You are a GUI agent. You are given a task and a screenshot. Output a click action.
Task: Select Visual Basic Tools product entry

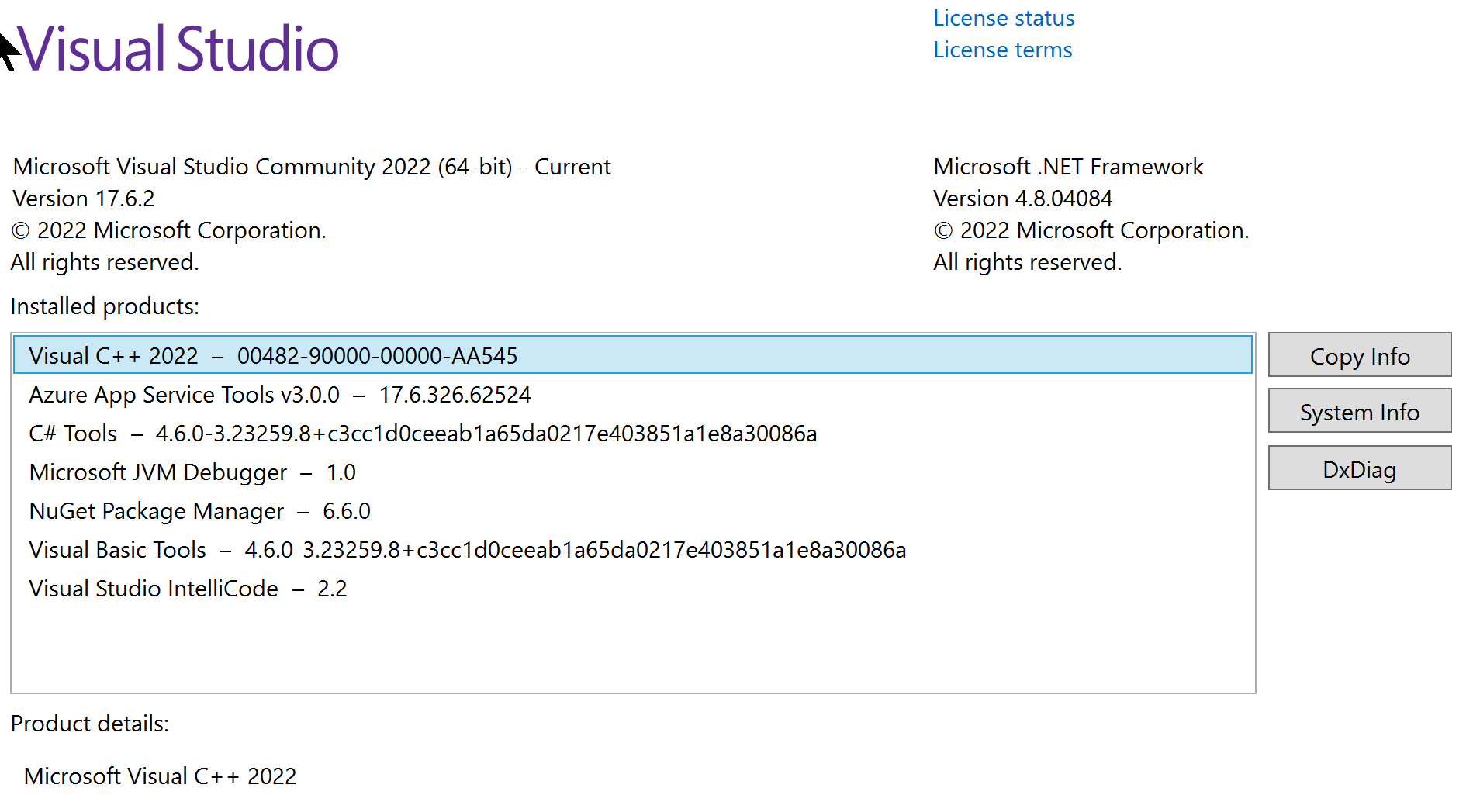(467, 550)
